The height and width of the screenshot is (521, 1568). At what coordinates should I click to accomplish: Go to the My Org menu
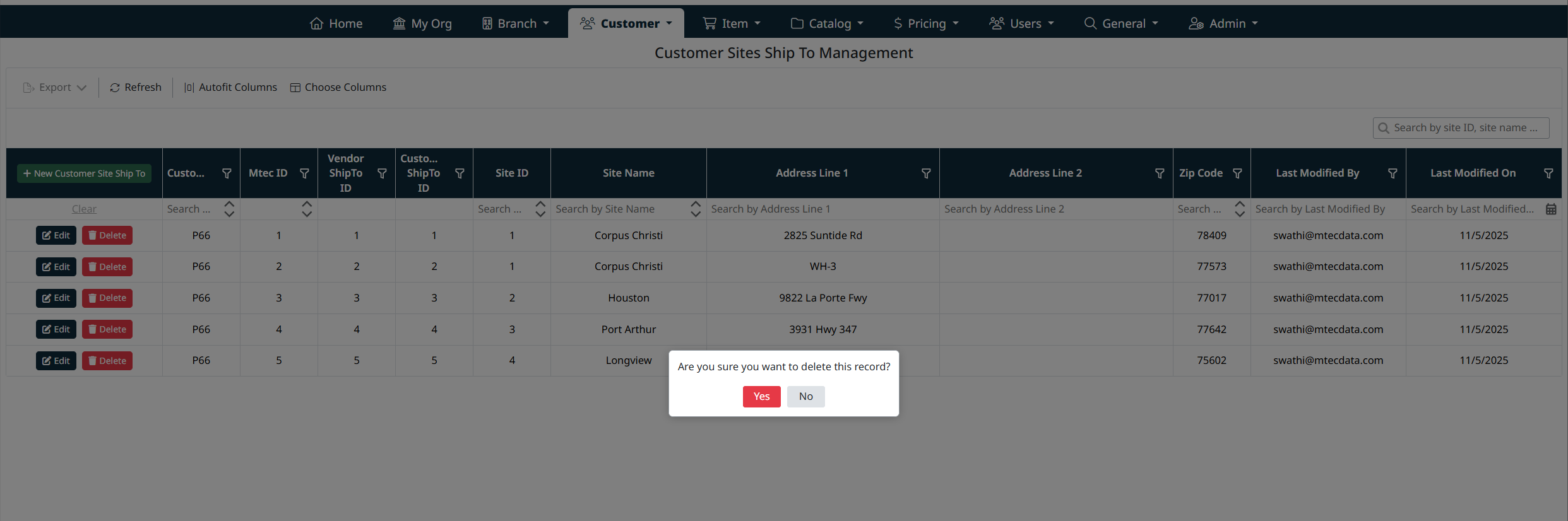(422, 23)
